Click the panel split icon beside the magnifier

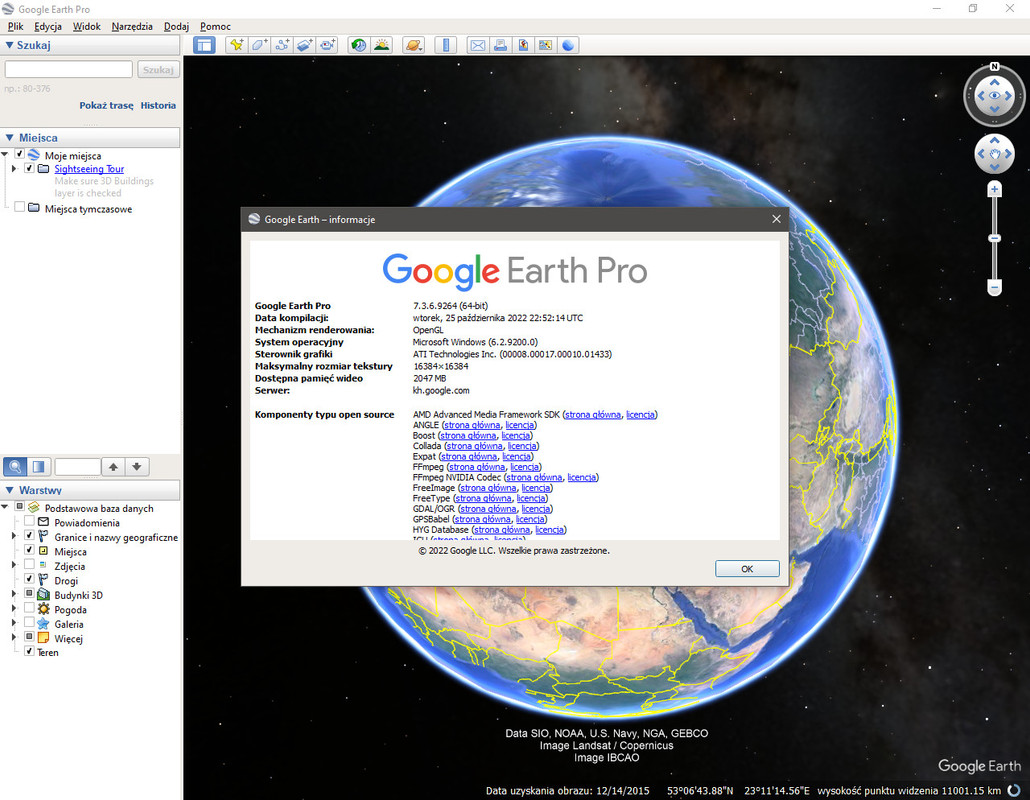coord(39,467)
